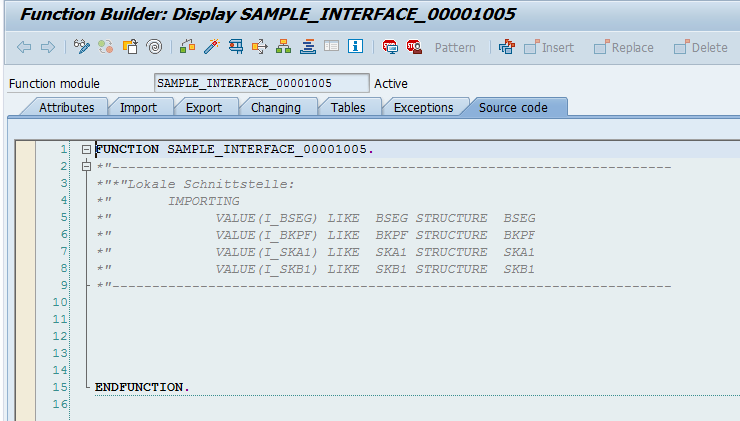Display Object List hierarchy icon

pos(284,46)
